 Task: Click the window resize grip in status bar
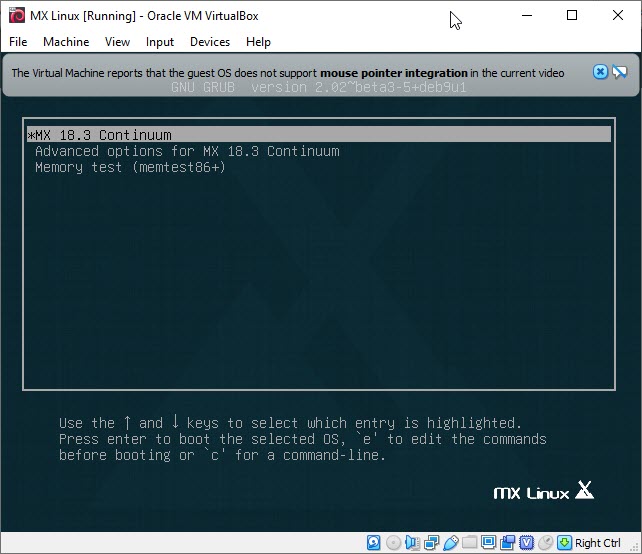[636, 548]
